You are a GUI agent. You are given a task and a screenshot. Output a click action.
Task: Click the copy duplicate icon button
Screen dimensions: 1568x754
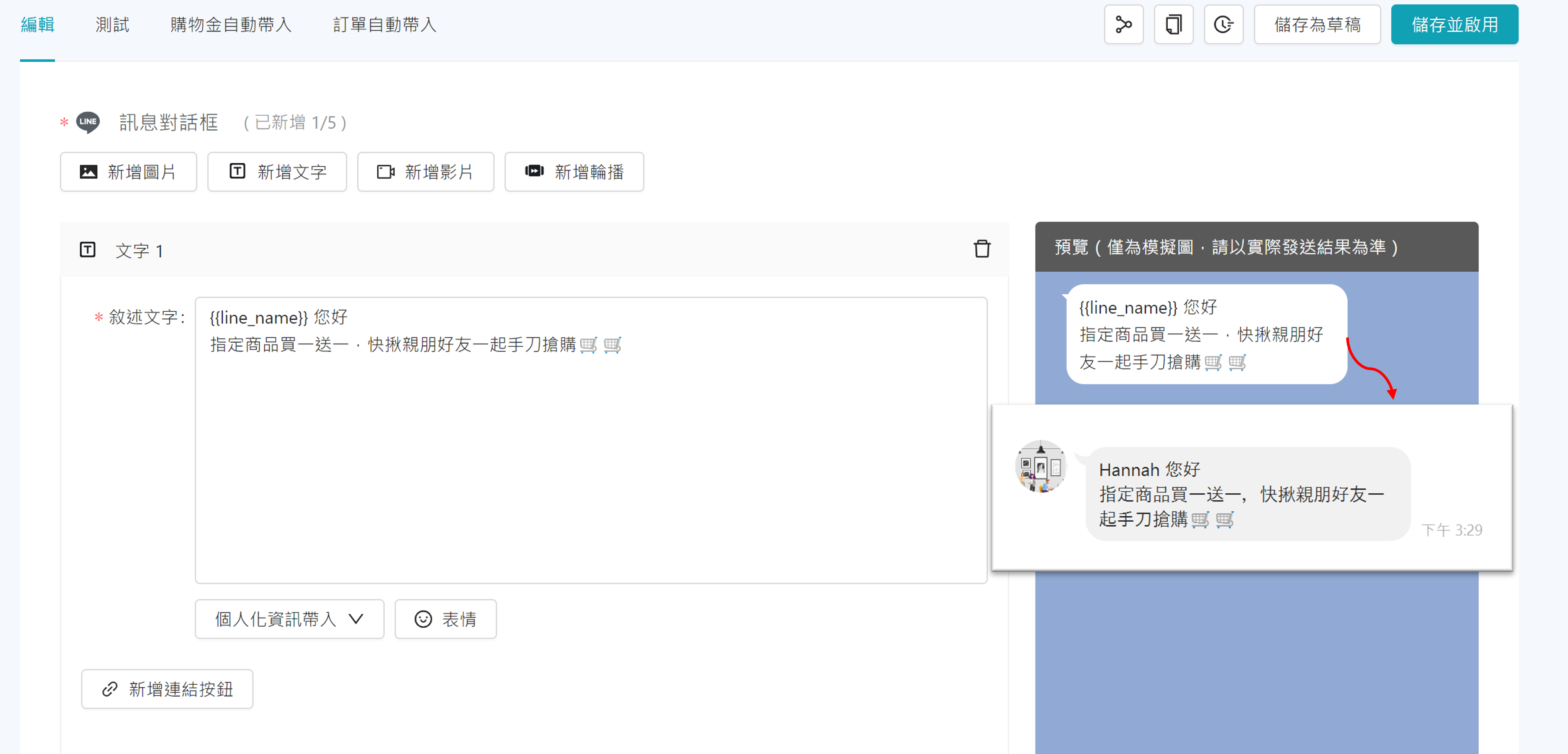pos(1173,25)
